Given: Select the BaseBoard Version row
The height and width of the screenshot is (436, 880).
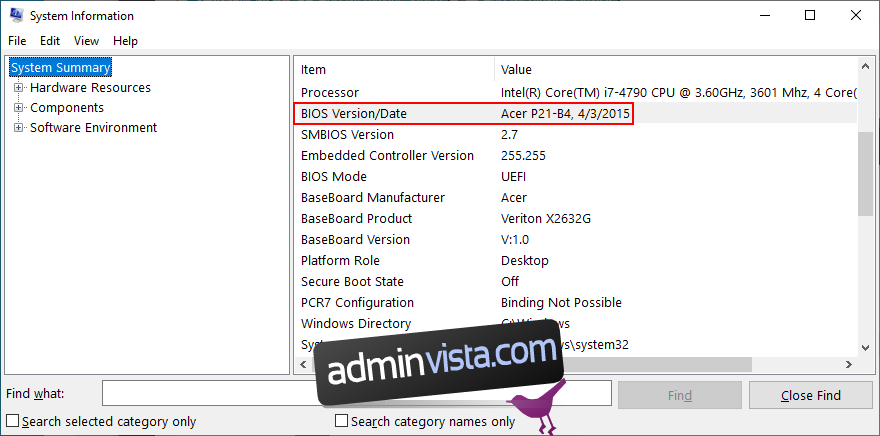Looking at the screenshot, I should pos(576,240).
